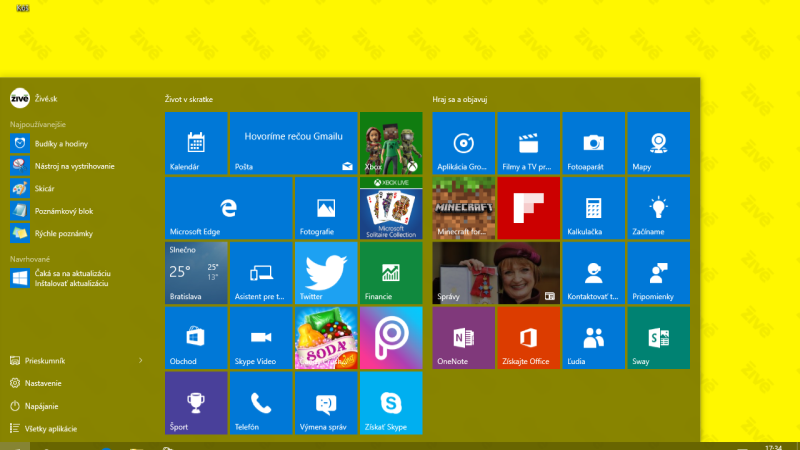Image resolution: width=800 pixels, height=450 pixels.
Task: Launch the OneNote tile
Action: [463, 338]
